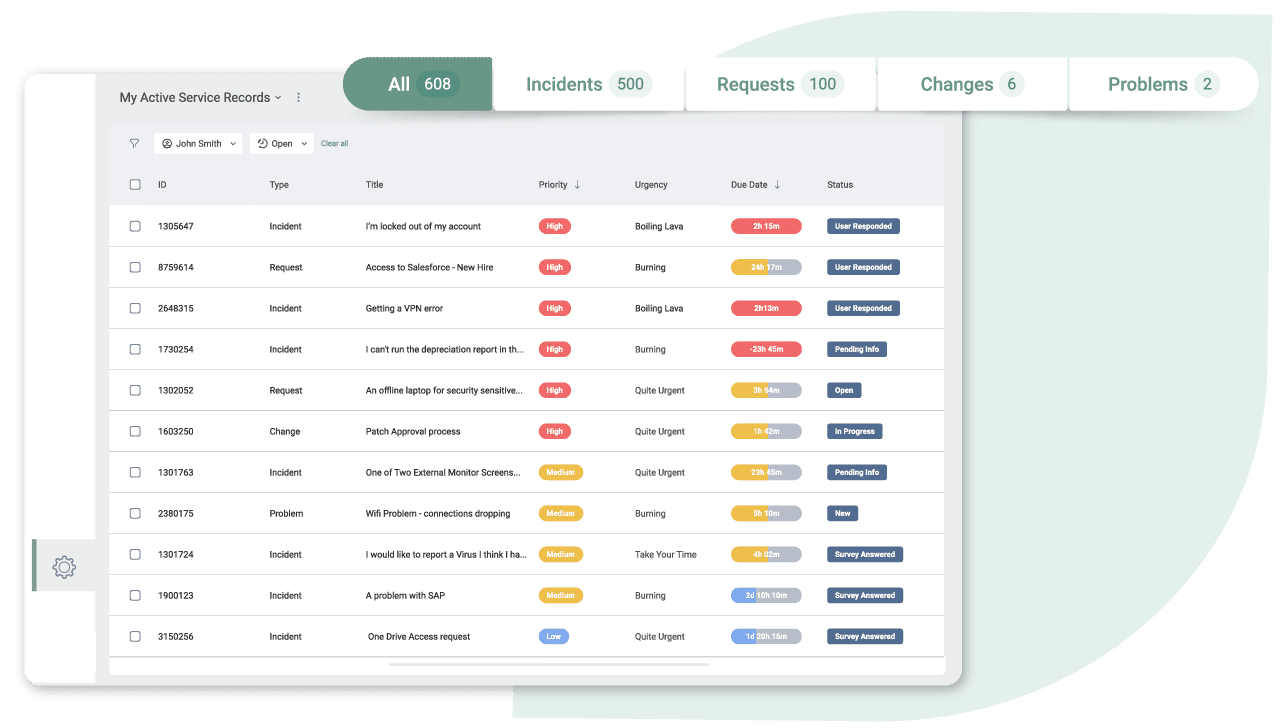Open "Access to Salesforce - New Hire" request
This screenshot has height=728, width=1280.
(429, 267)
